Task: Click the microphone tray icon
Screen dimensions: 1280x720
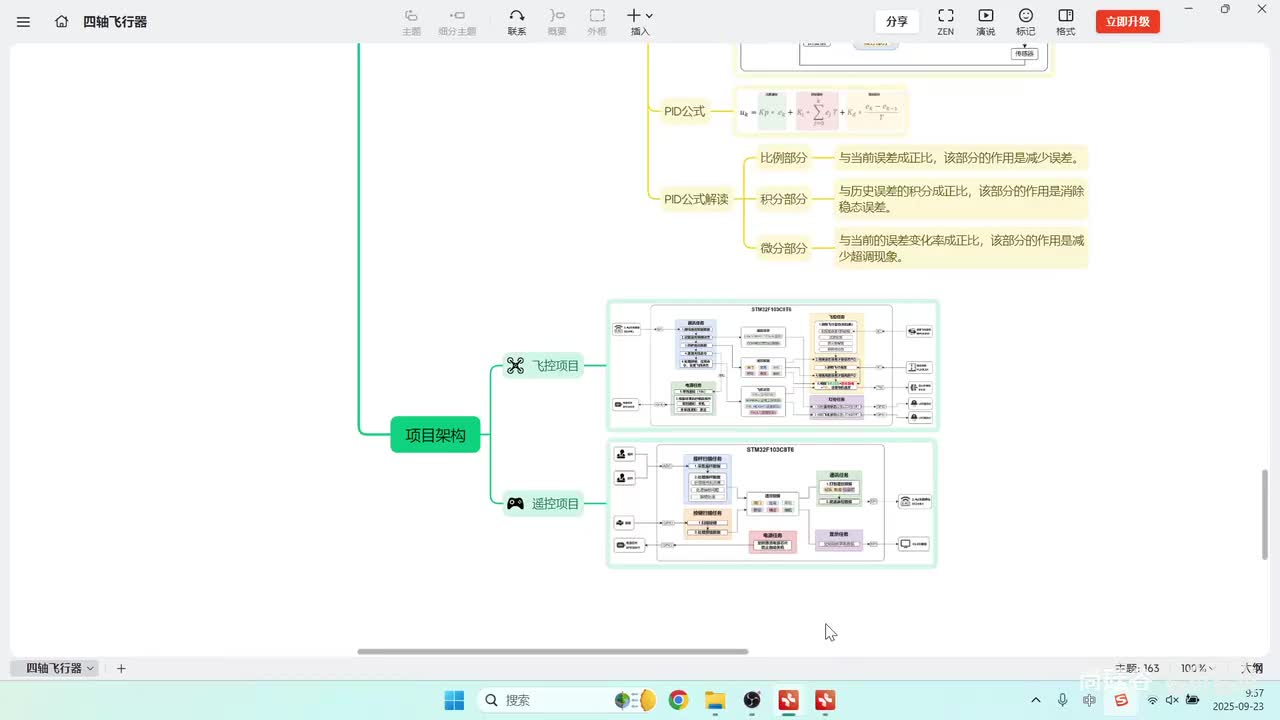Action: click(x=1062, y=700)
